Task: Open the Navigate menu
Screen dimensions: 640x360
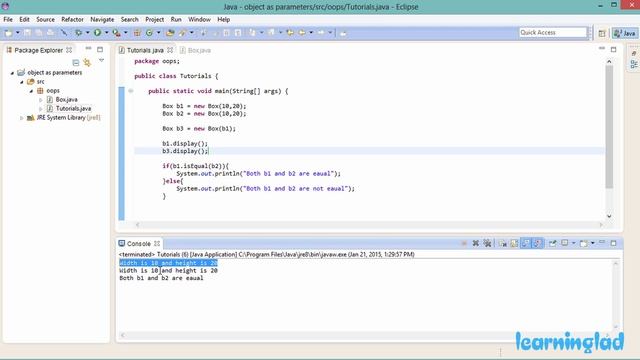Action: click(102, 20)
